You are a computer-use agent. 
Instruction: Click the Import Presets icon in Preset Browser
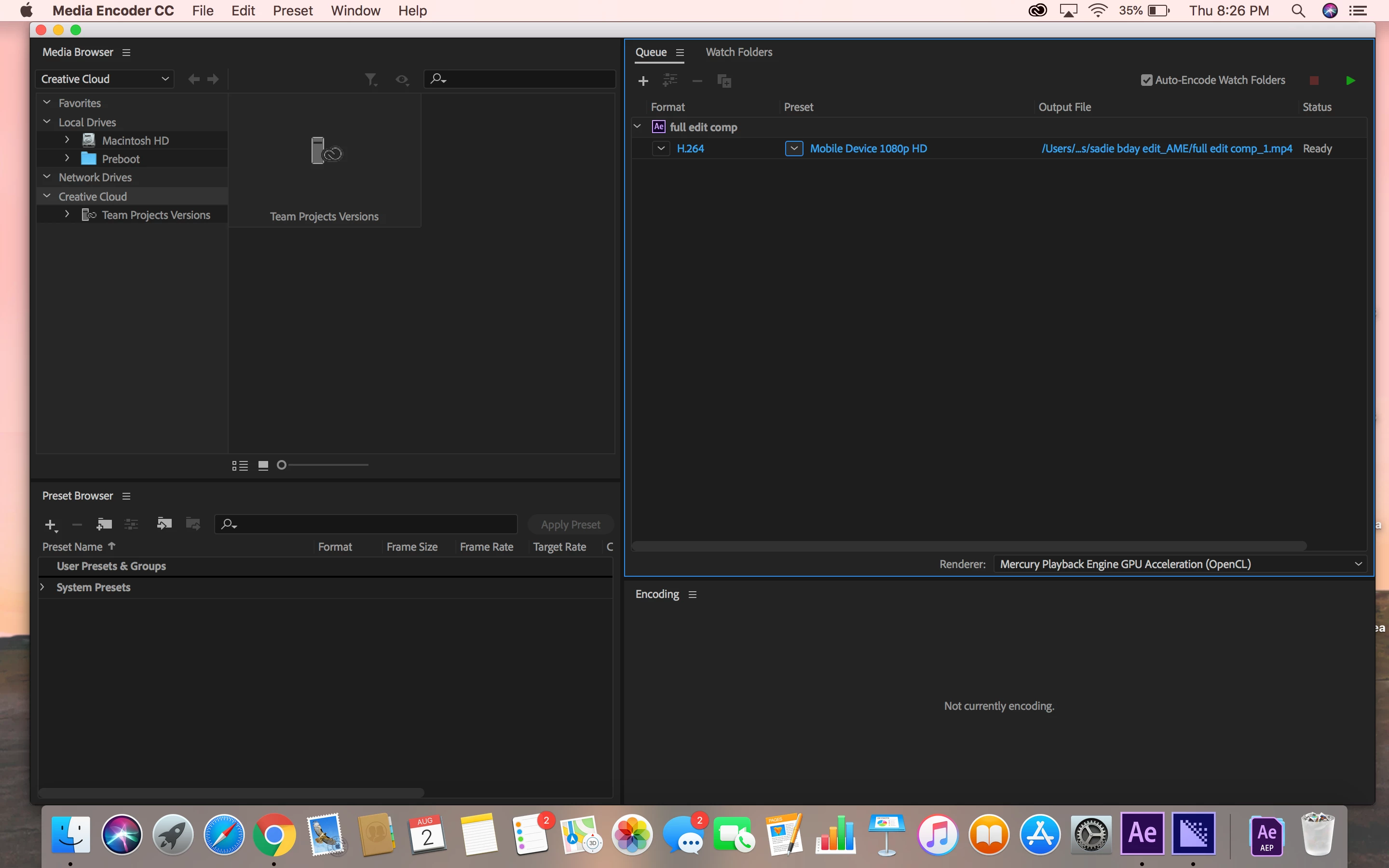[164, 524]
